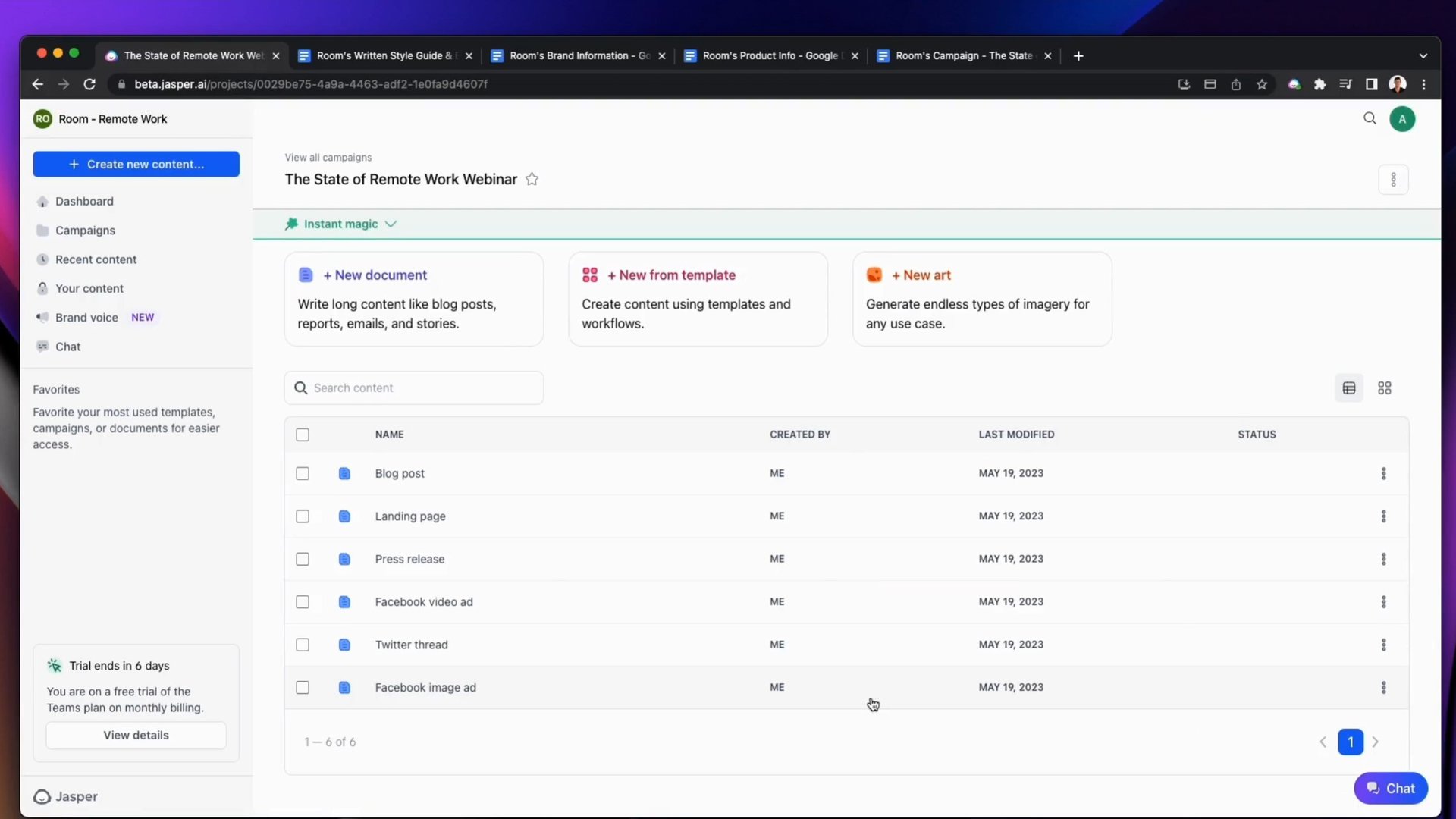Favorite the campaign with the star icon
The image size is (1456, 819).
(532, 179)
